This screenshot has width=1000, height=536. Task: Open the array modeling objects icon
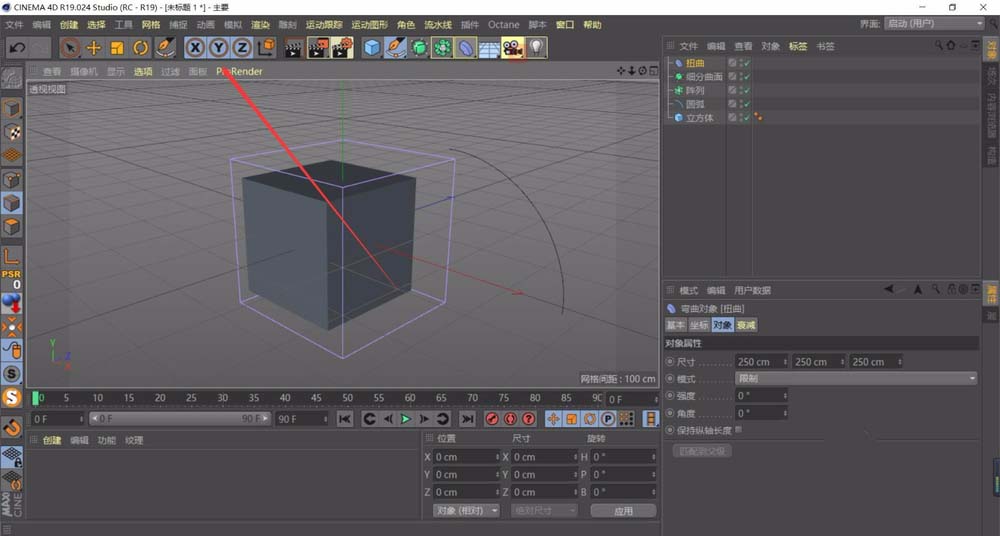(442, 47)
